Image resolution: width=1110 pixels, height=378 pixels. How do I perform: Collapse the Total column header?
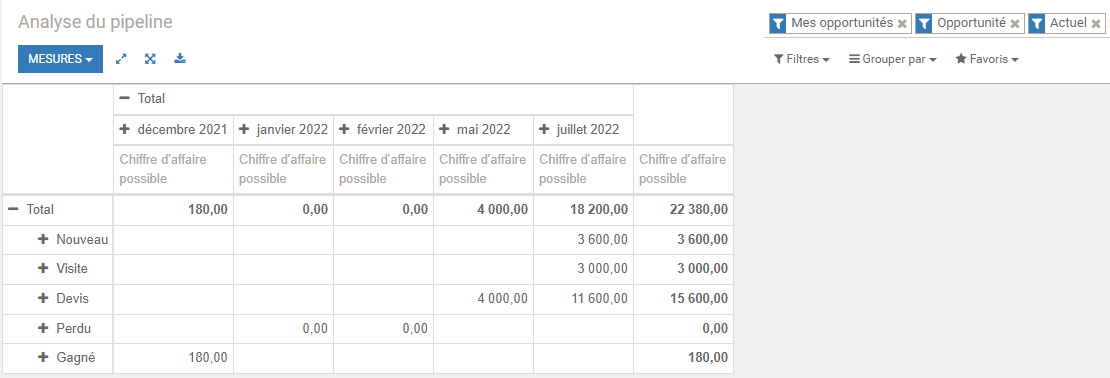(x=142, y=99)
